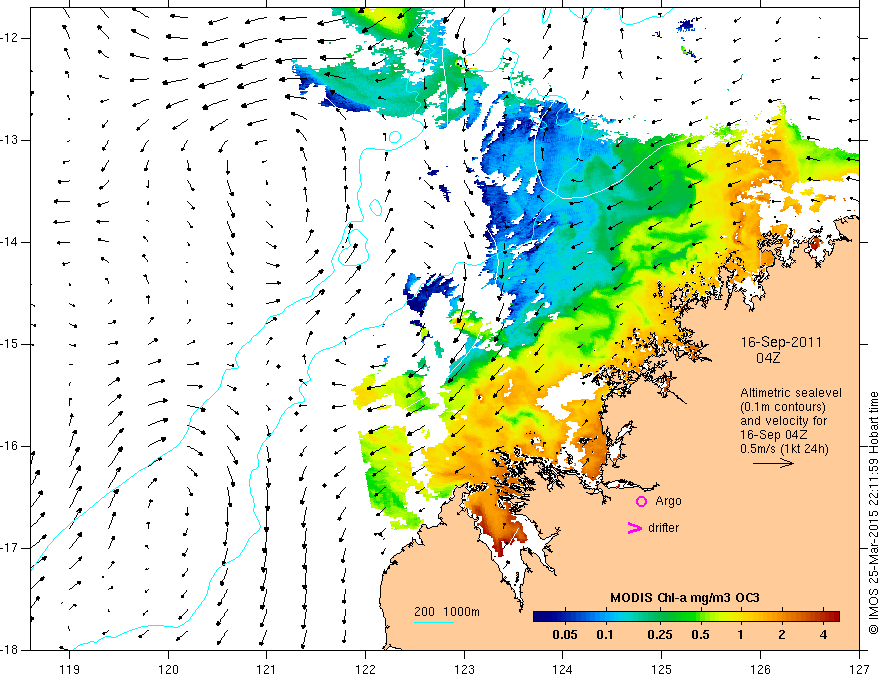
Task: Click the '(0.1m contours)' caption line
Action: coord(783,407)
